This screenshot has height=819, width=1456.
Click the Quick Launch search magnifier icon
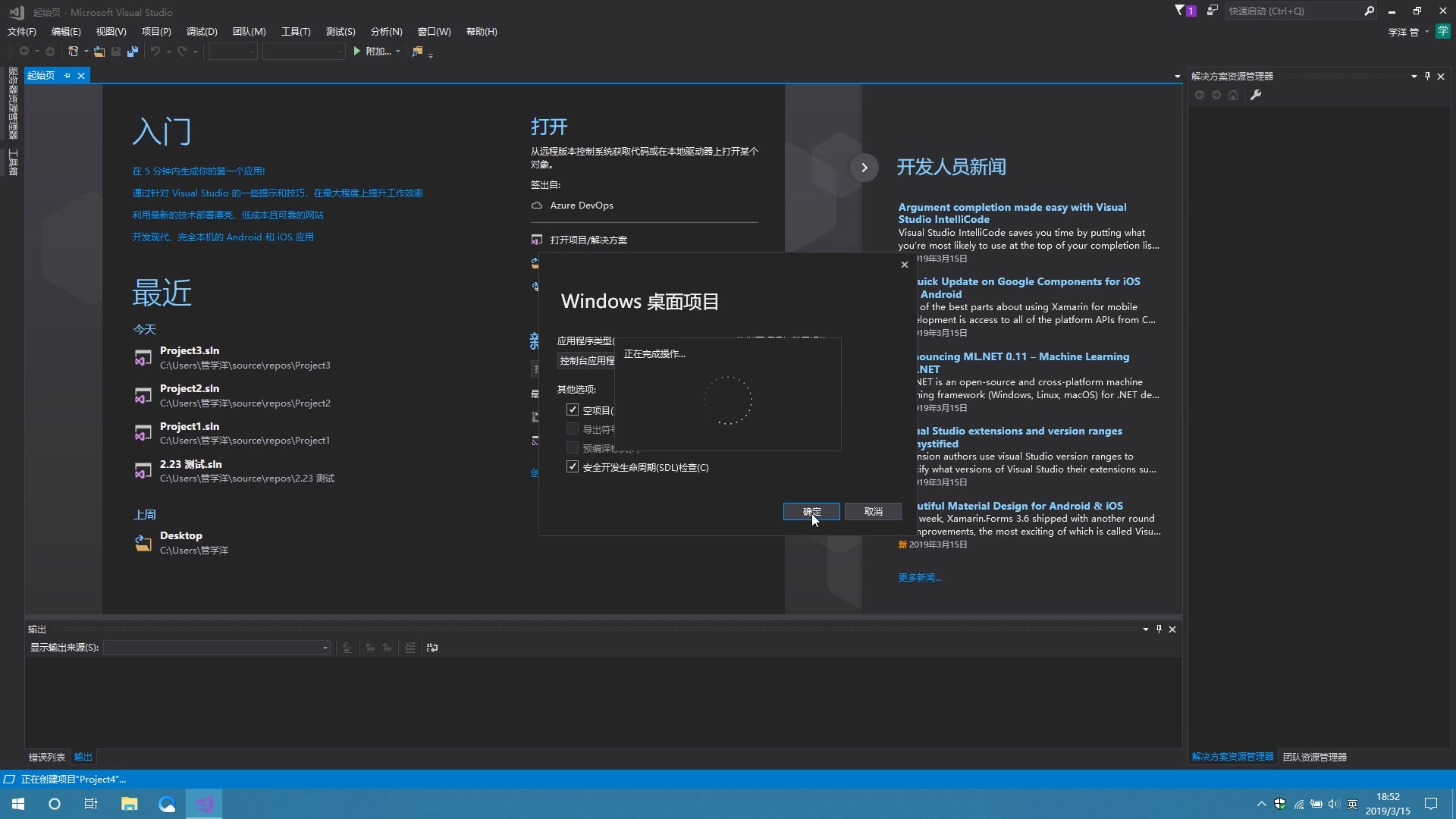tap(1369, 11)
